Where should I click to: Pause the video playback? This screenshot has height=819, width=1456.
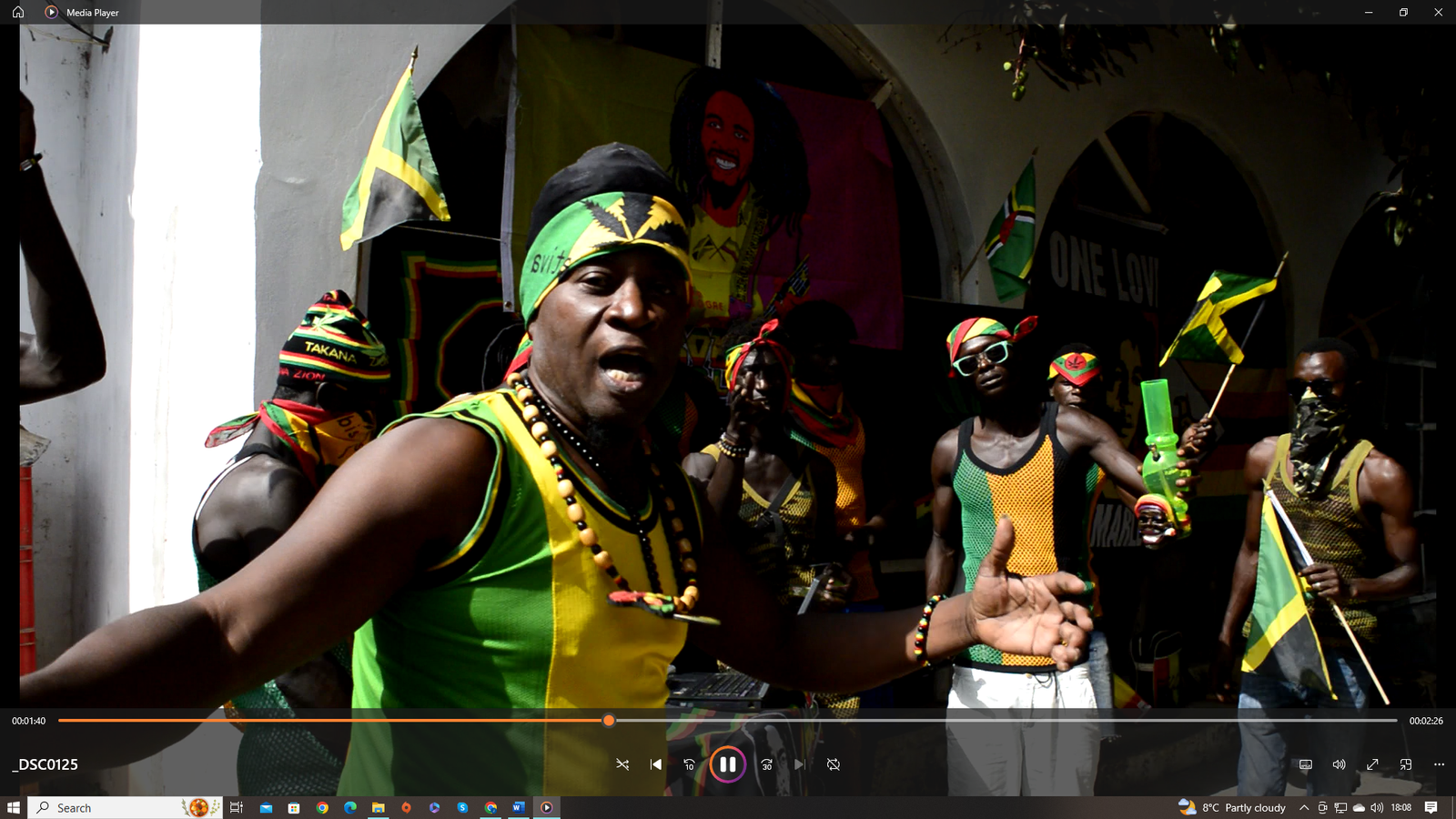(x=727, y=764)
